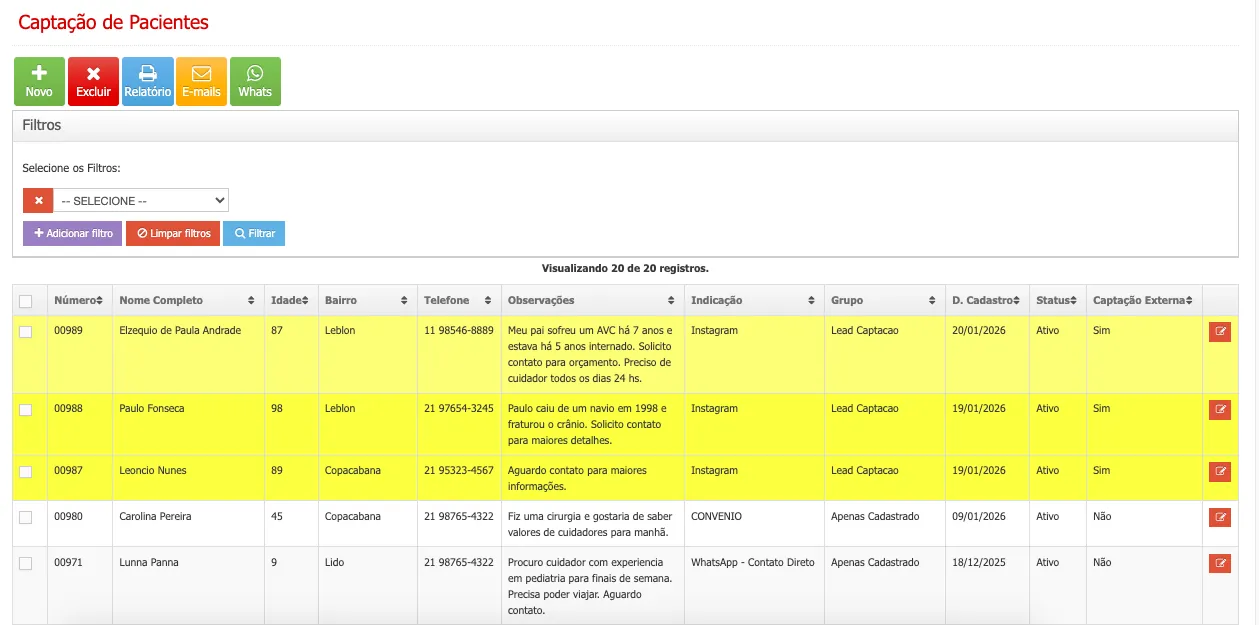Image resolution: width=1259 pixels, height=625 pixels.
Task: Click the green Whats button
Action: [255, 81]
